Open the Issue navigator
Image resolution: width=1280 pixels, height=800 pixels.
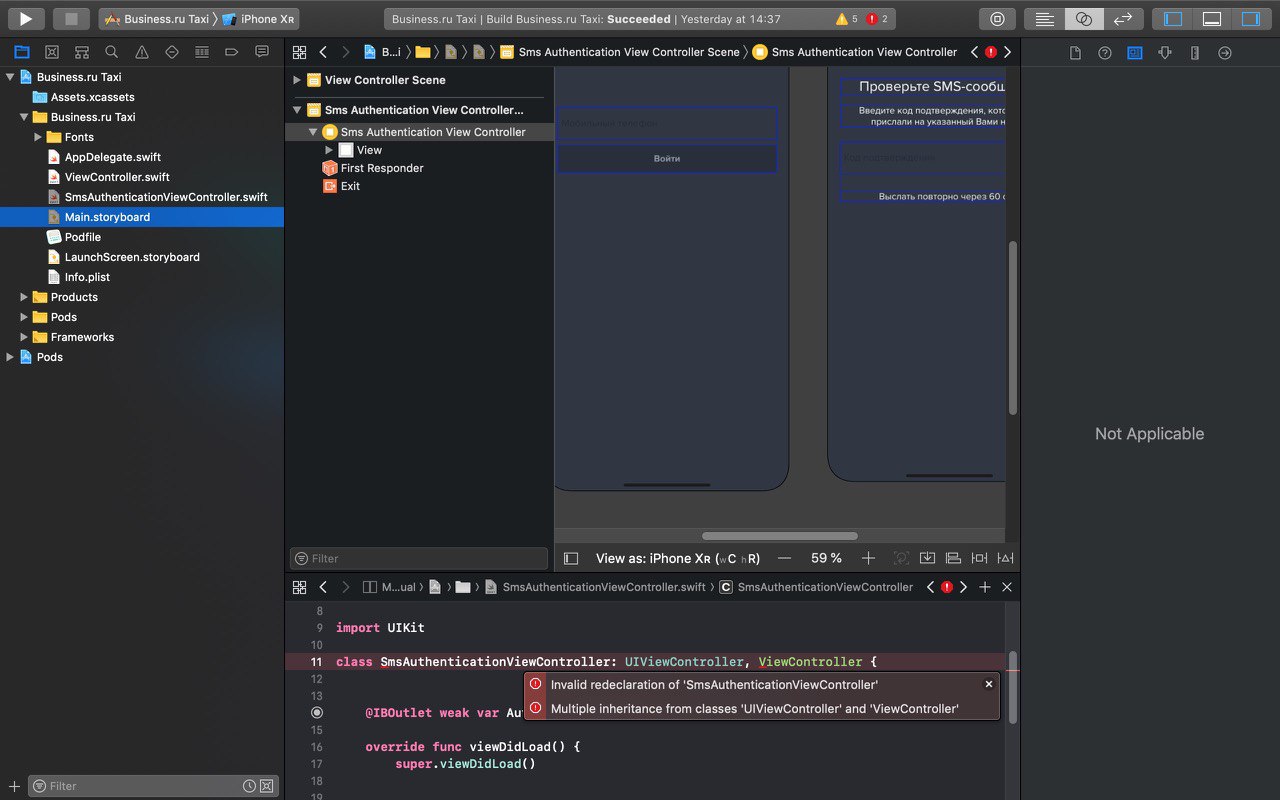142,52
